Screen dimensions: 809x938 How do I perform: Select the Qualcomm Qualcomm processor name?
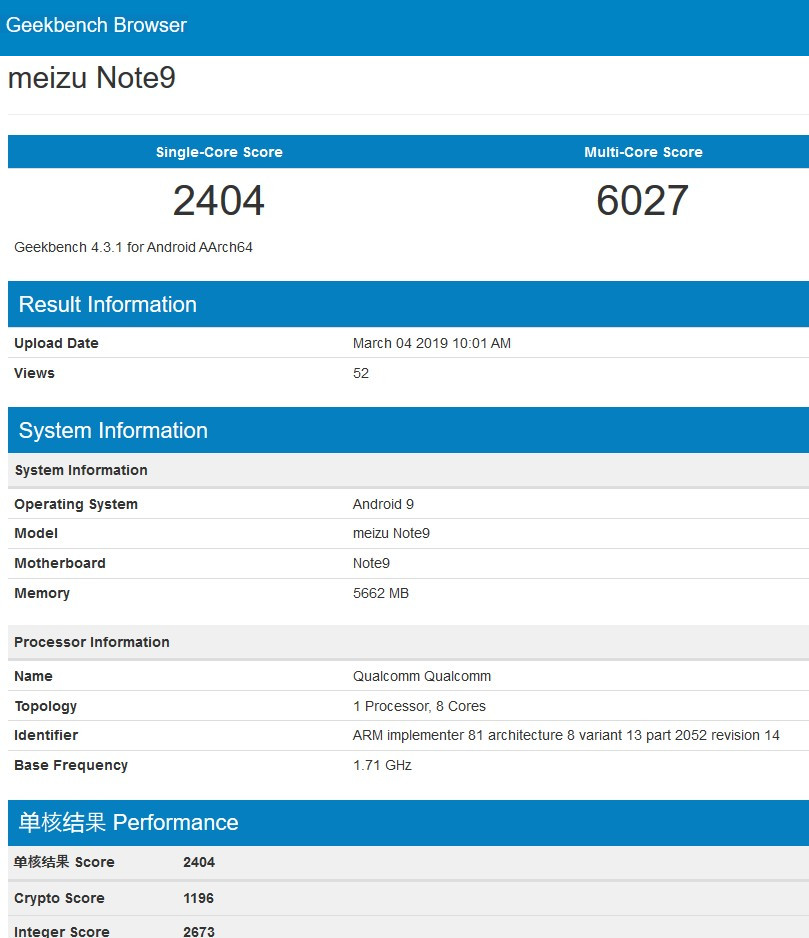coord(422,676)
